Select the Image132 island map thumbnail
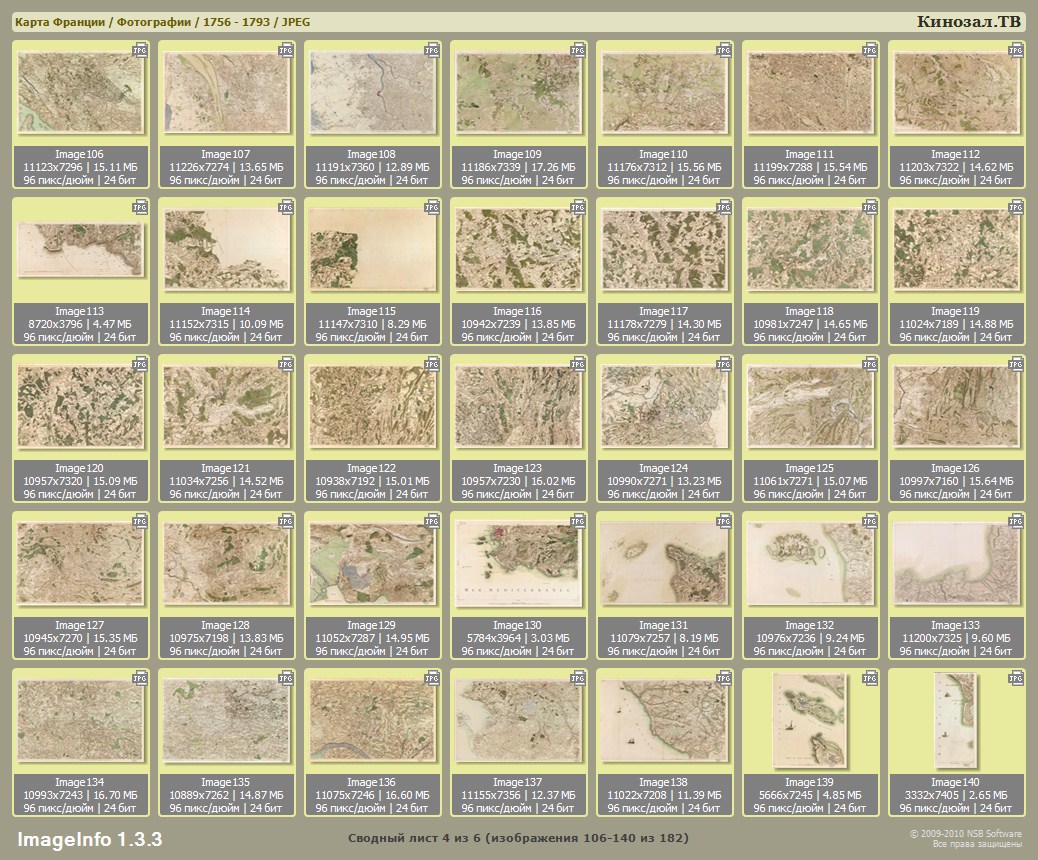This screenshot has width=1038, height=860. click(810, 565)
